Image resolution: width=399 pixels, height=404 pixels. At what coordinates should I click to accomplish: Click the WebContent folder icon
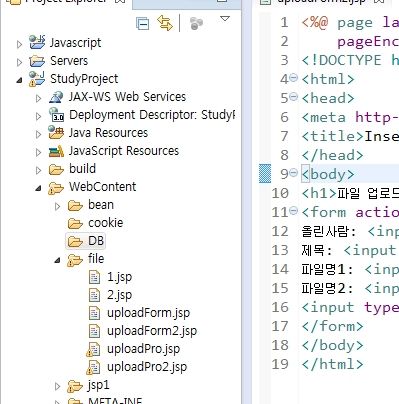tap(56, 188)
